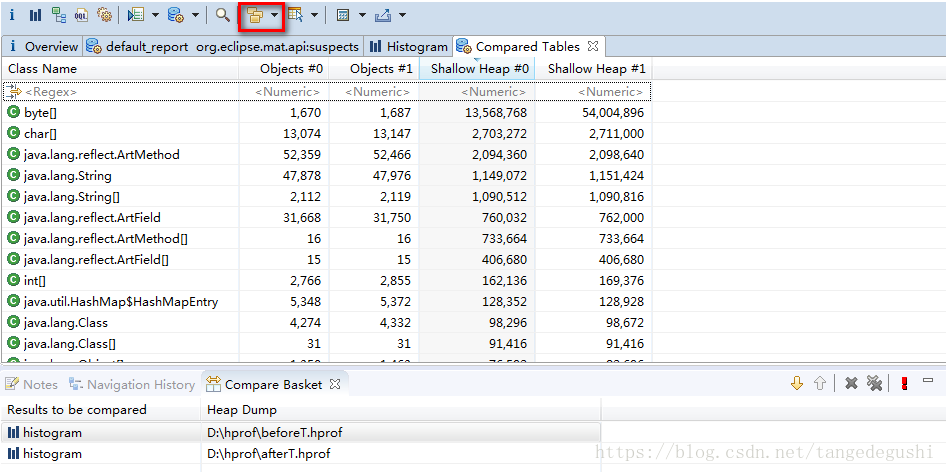Select the java.lang.Class[] row name
This screenshot has height=472, width=946.
point(70,343)
